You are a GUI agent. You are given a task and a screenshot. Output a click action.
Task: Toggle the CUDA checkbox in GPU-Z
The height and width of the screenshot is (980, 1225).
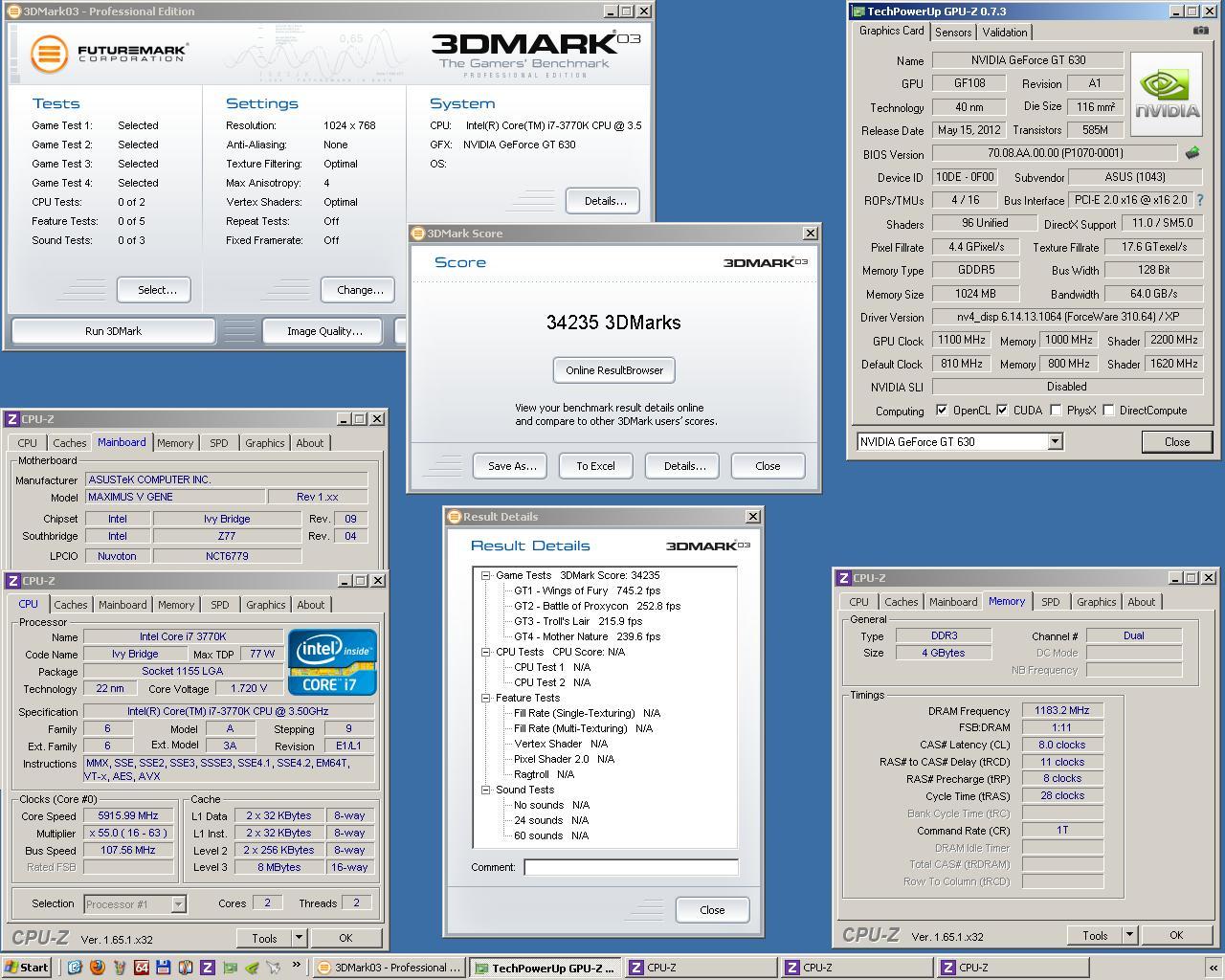1002,411
